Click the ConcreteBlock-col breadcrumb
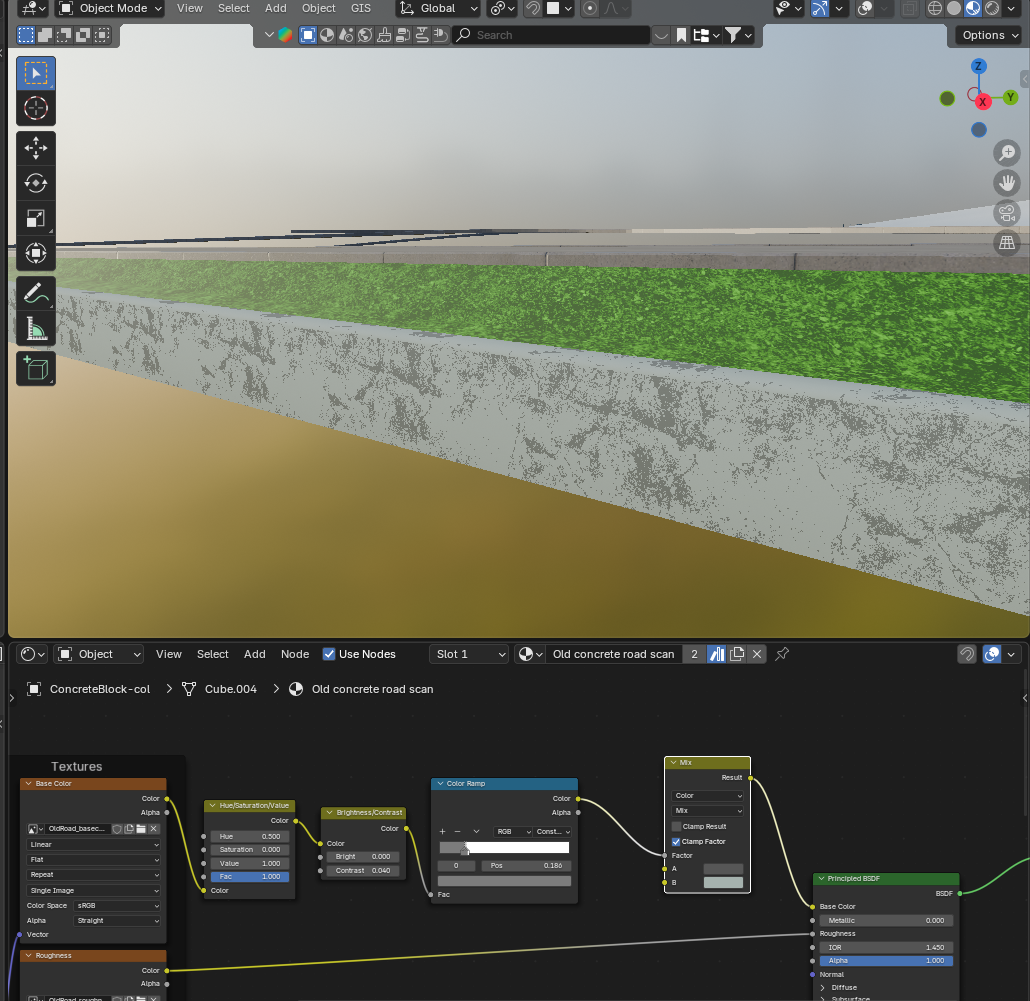This screenshot has height=1001, width=1030. [x=100, y=689]
